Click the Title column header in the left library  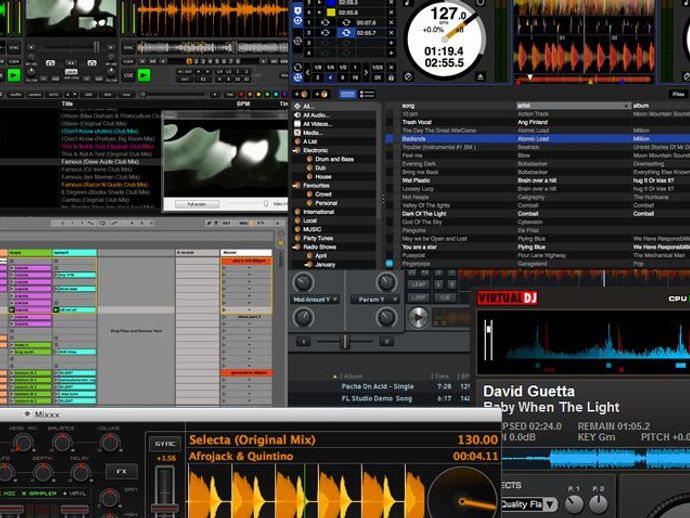coord(67,104)
